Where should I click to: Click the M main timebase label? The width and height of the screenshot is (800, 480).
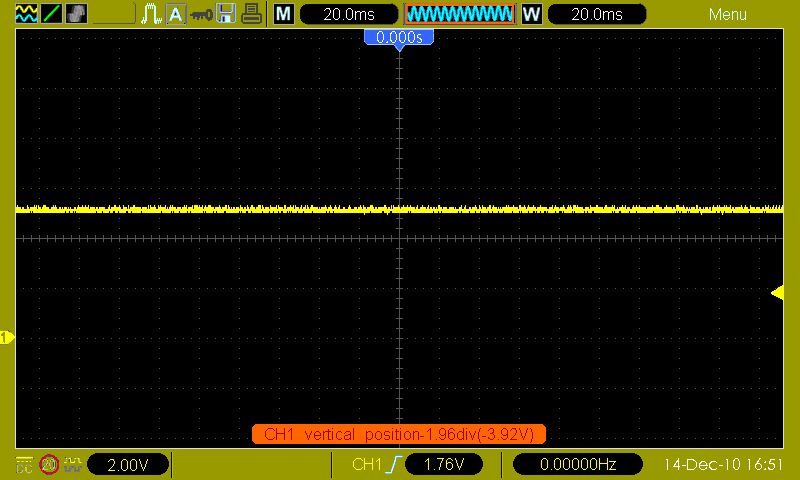284,14
